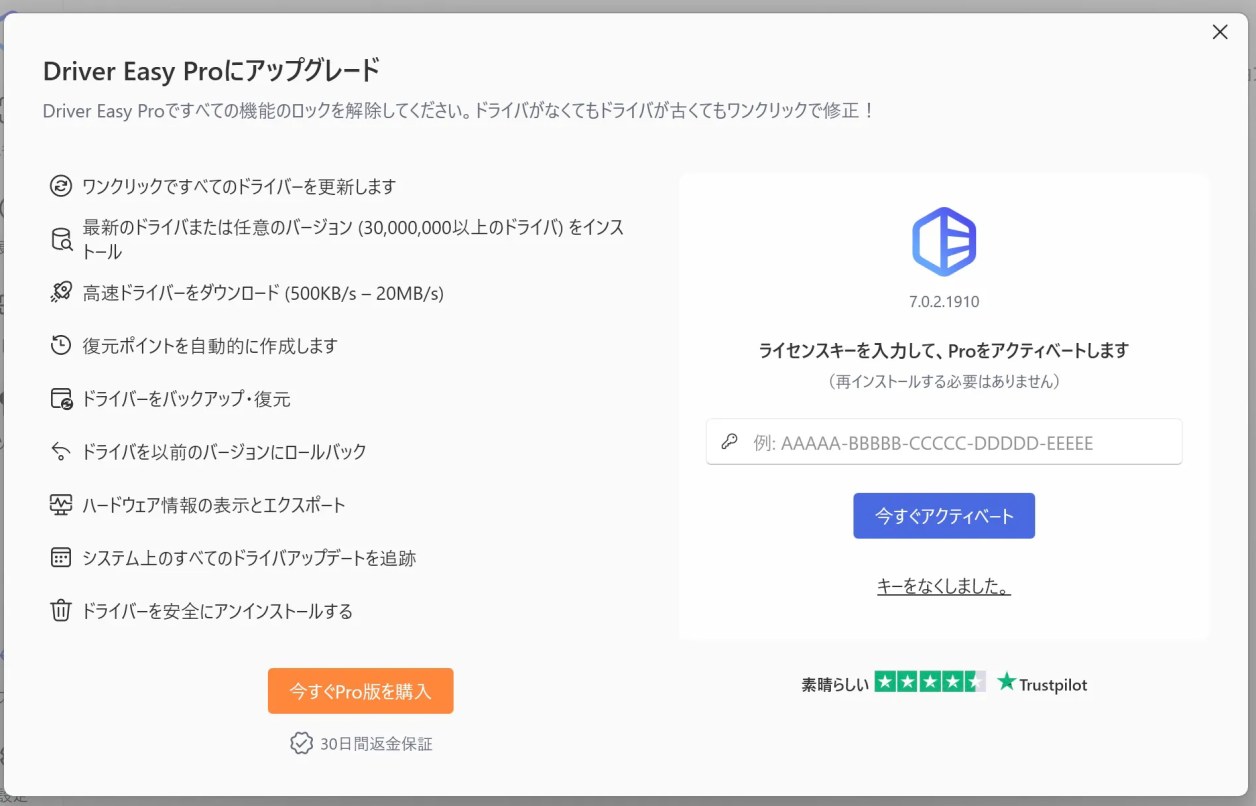The width and height of the screenshot is (1256, 806).
Task: Click the 今すぐアクティベート button
Action: click(944, 516)
